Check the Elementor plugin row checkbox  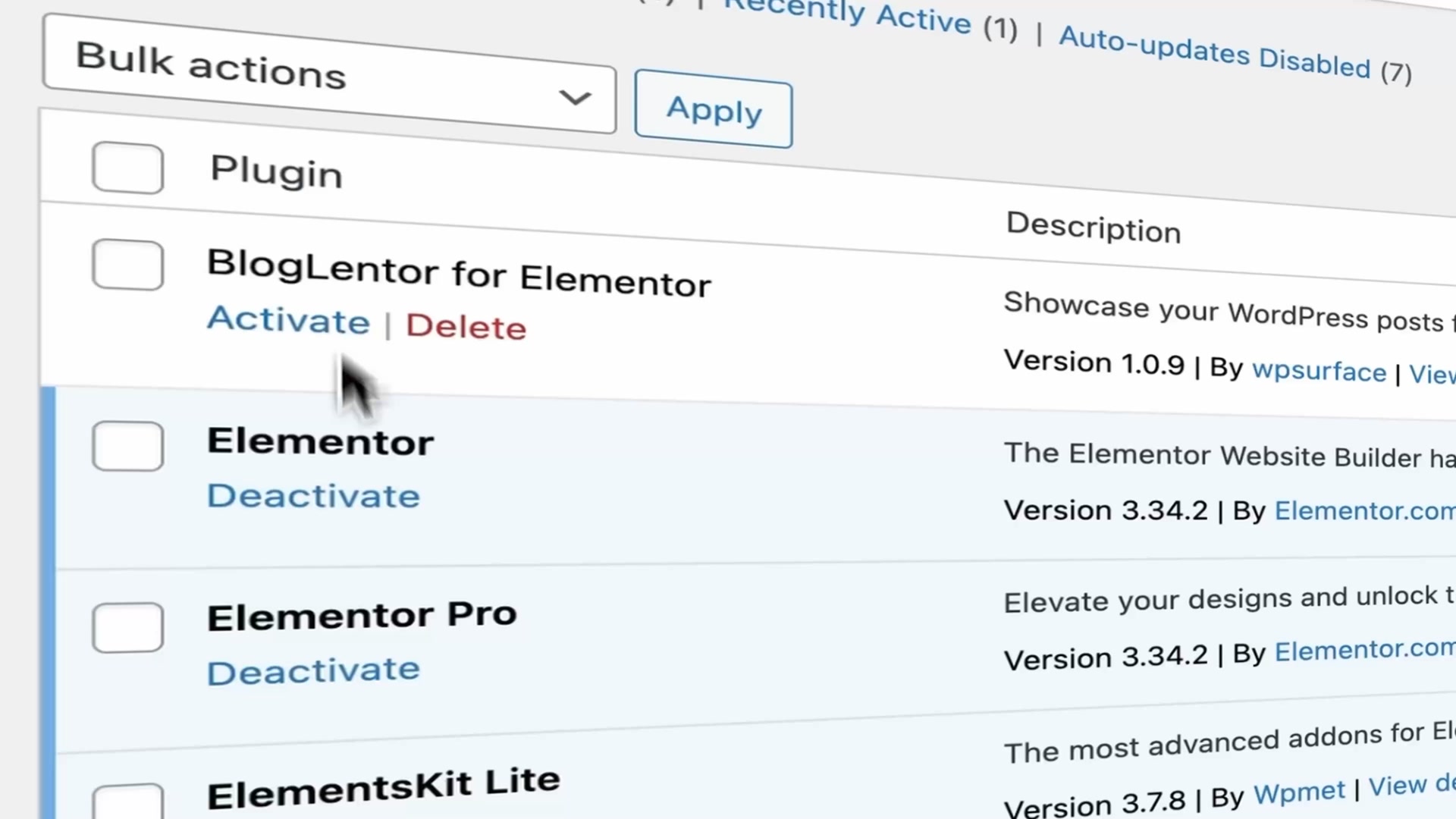click(127, 446)
